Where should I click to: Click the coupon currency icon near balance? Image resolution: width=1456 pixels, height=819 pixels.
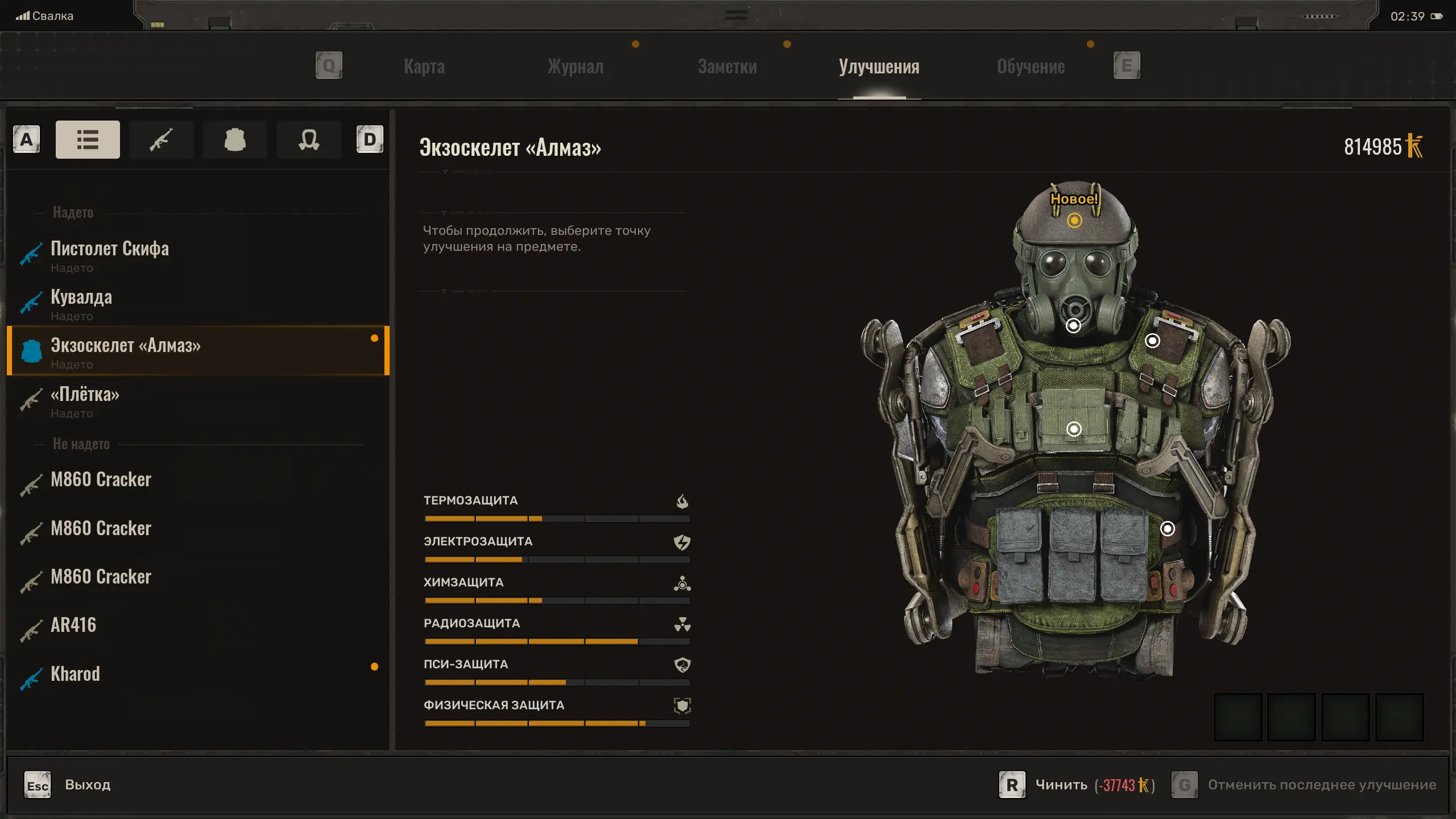tap(1414, 146)
